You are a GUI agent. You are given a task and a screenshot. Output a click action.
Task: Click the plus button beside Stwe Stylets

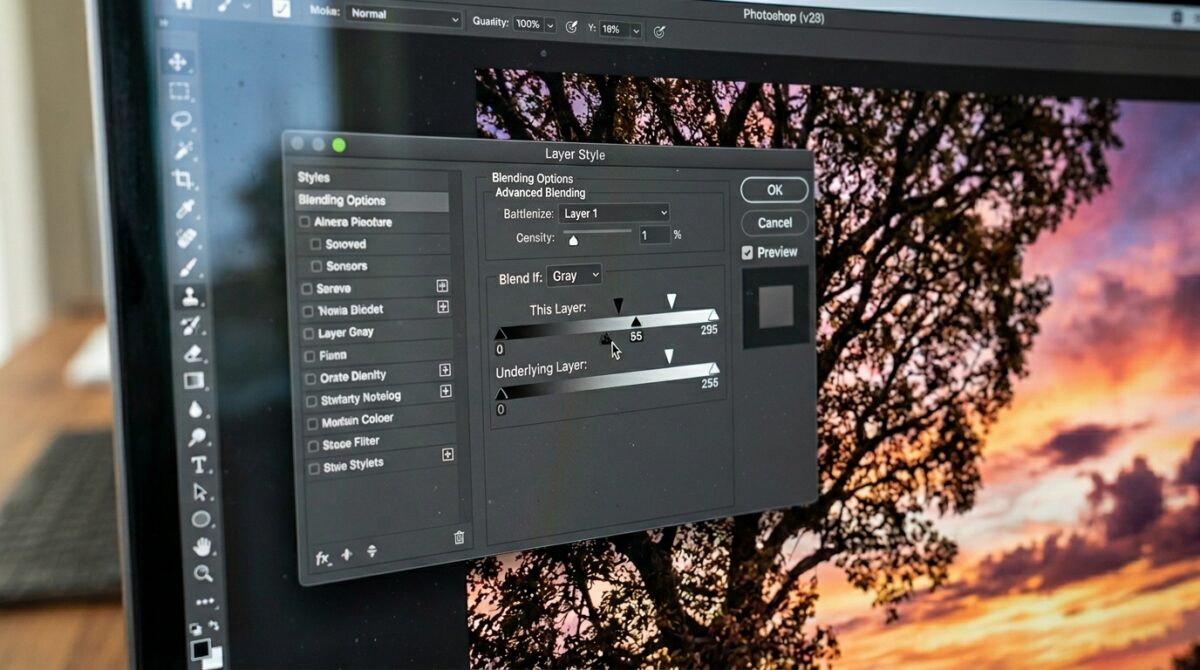tap(448, 454)
